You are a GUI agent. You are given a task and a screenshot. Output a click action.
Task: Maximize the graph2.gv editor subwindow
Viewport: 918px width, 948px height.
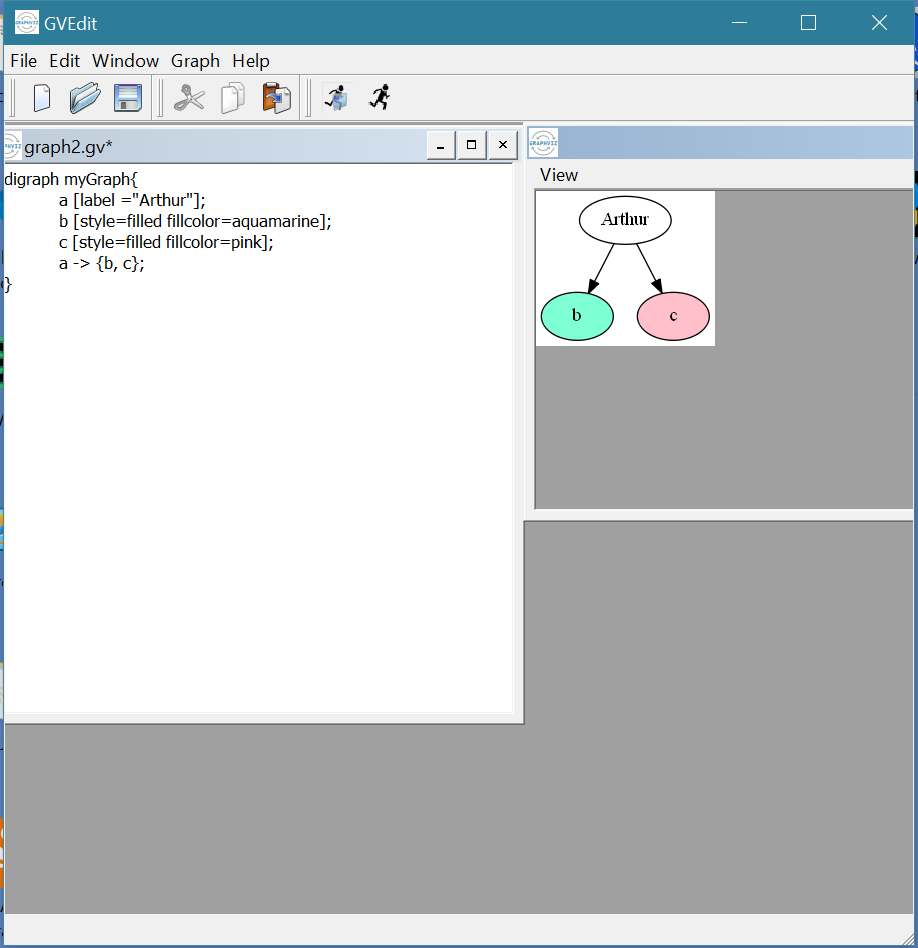pos(472,145)
